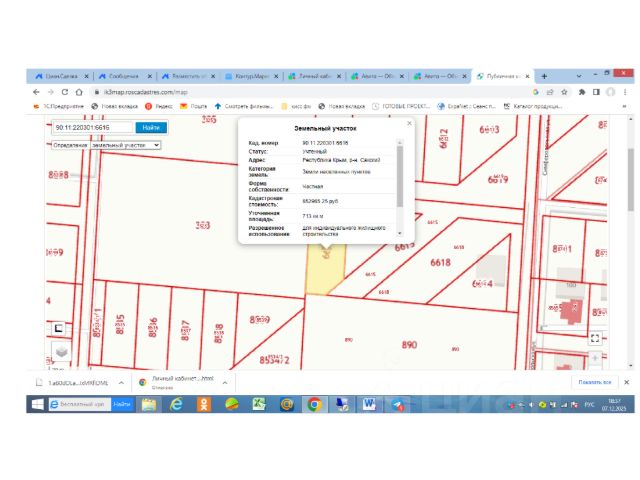640x480 pixels.
Task: Open the 1С:Предприятие bookmark
Action: click(58, 106)
